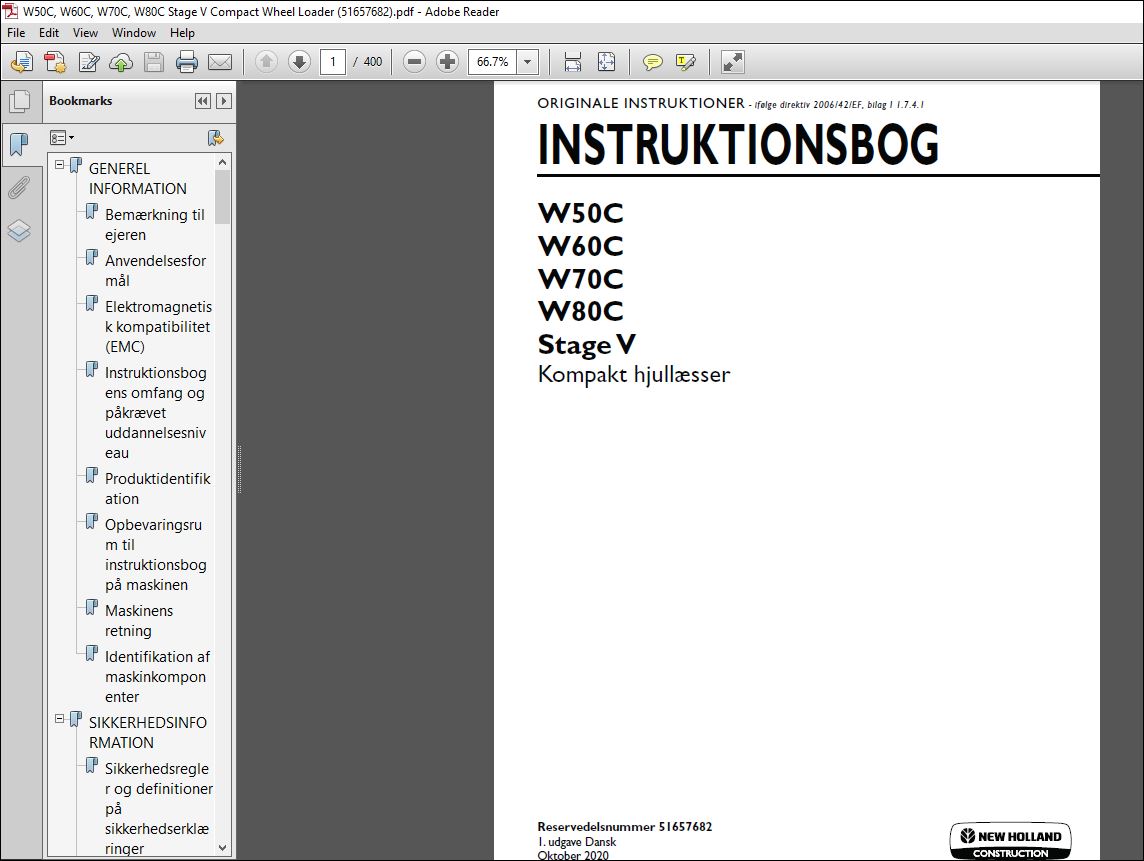
Task: Click the Reservedelsnummer 51657682 text
Action: coord(625,827)
